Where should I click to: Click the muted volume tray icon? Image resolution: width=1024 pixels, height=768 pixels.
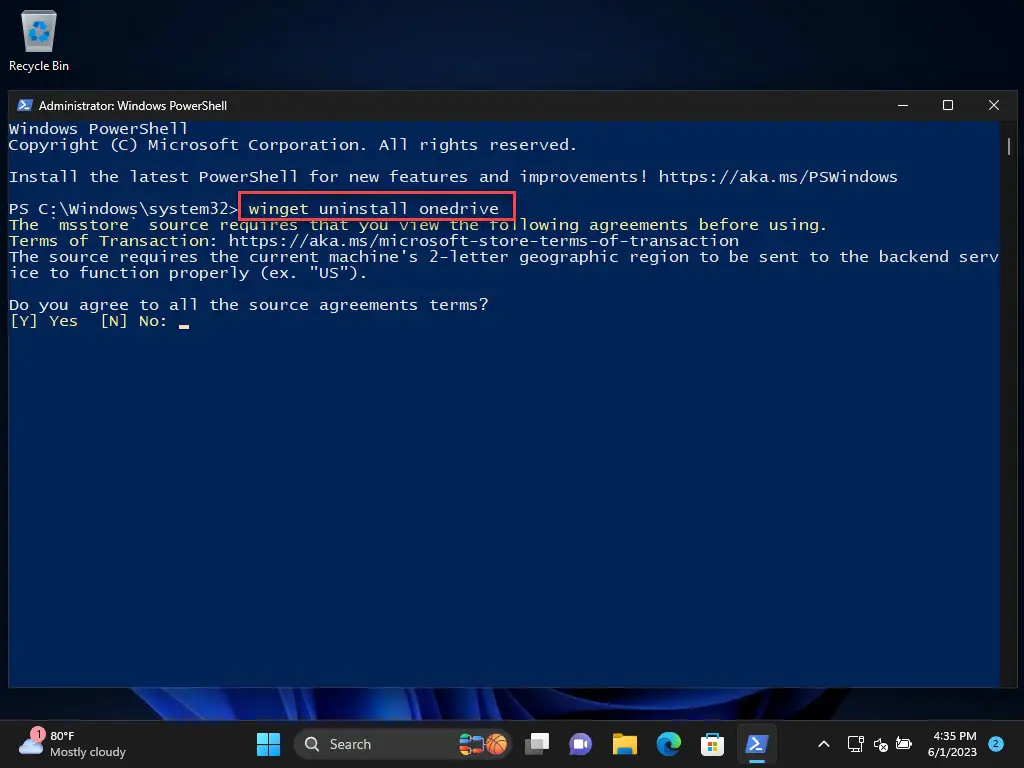point(880,744)
